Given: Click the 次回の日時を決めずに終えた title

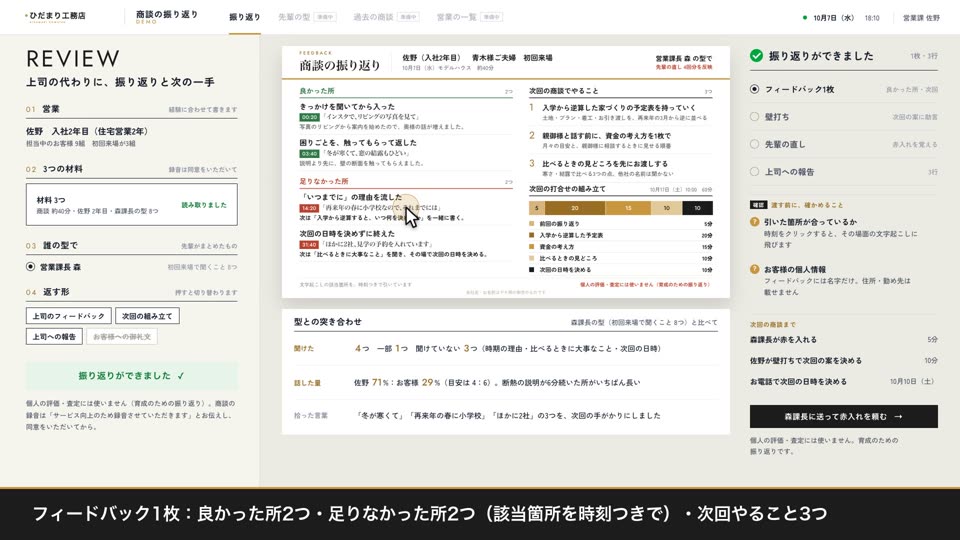Looking at the screenshot, I should pos(347,234).
